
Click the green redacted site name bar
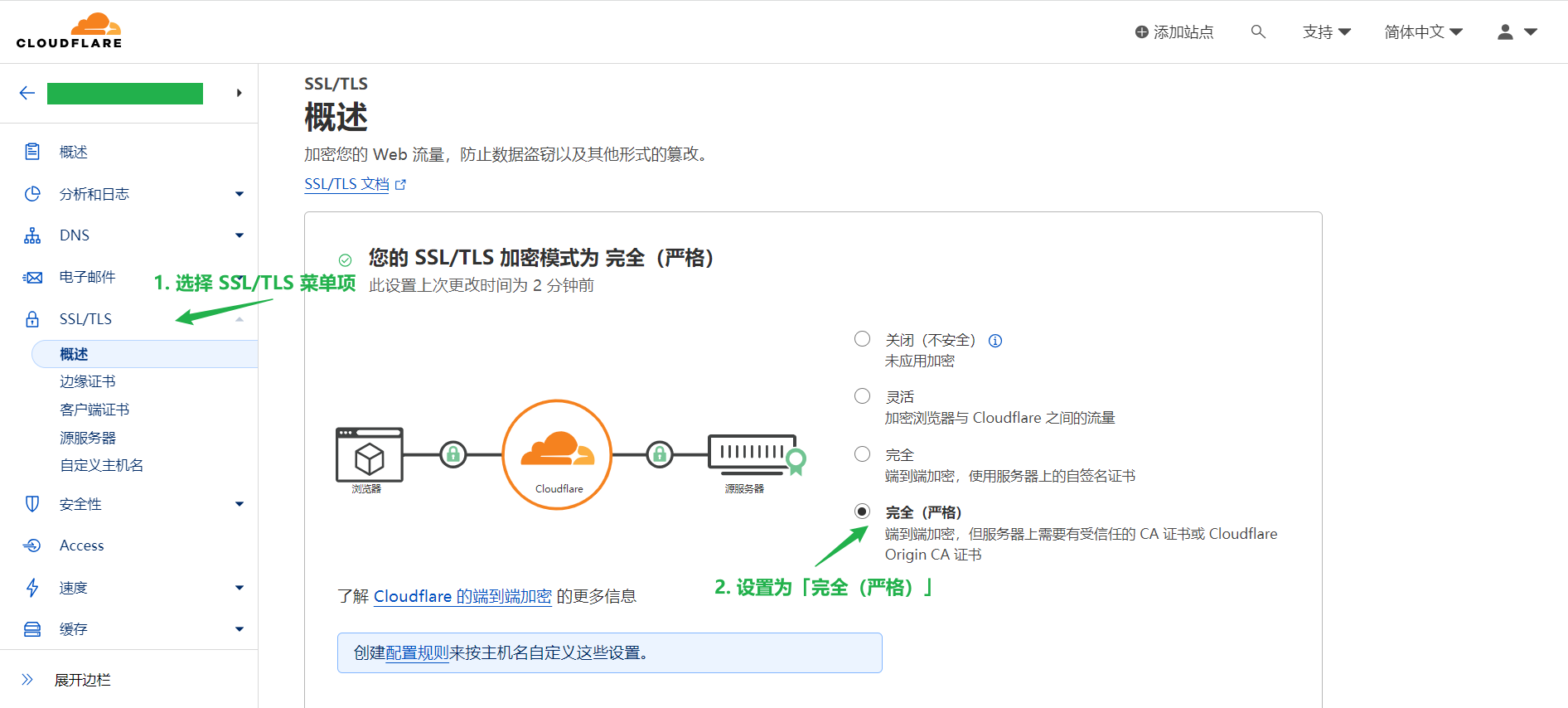125,94
